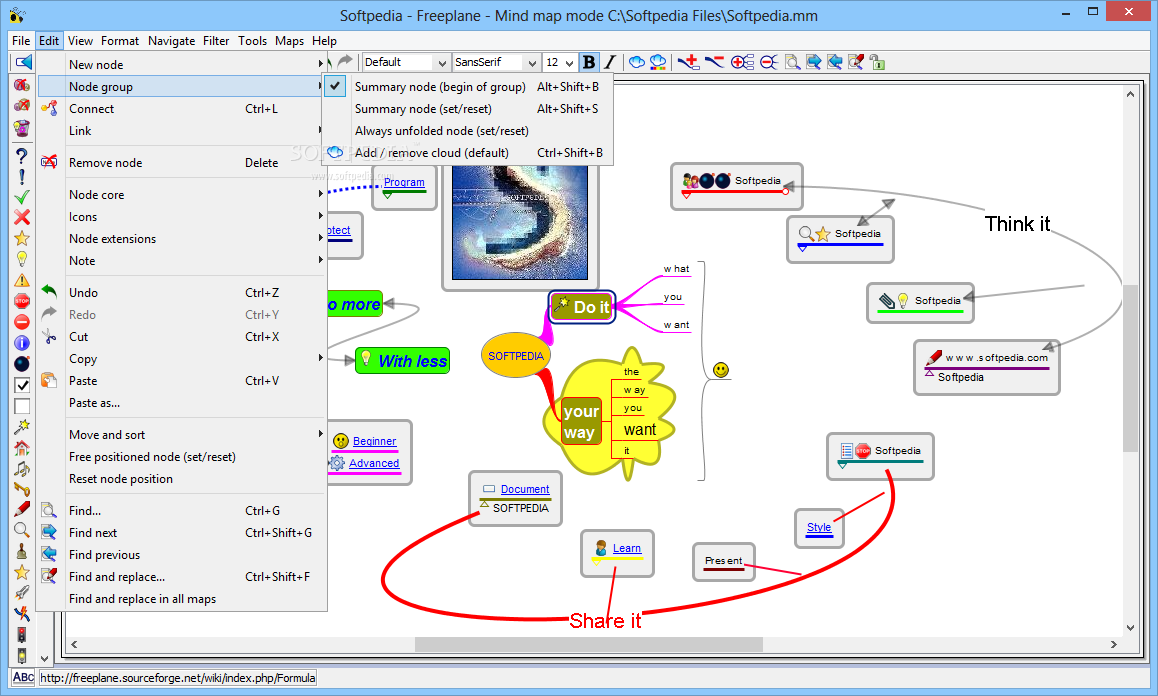
Task: Apply the red no-entry icon
Action: coord(22,322)
